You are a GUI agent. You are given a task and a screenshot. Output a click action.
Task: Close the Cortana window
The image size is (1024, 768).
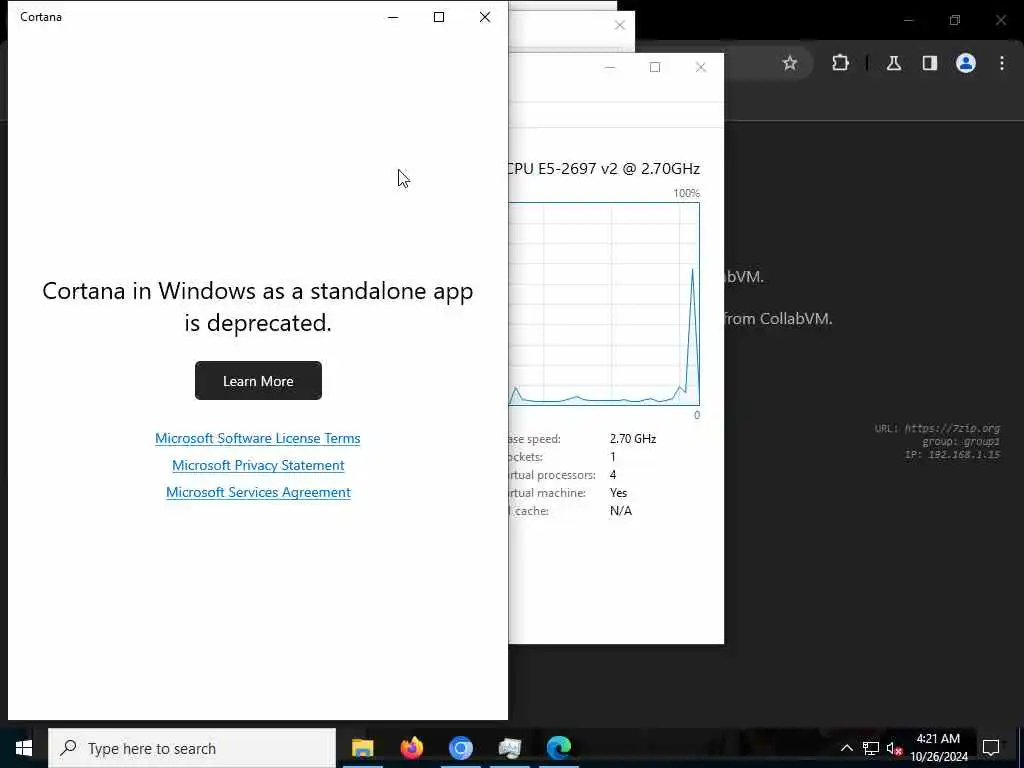click(x=485, y=17)
